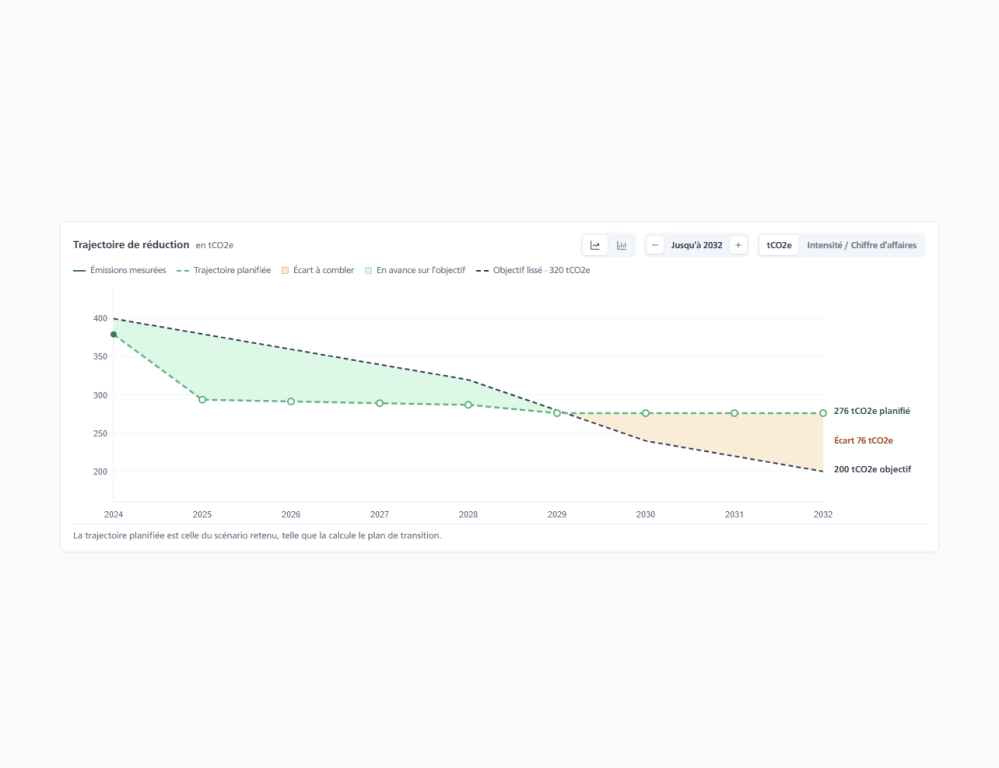Switch to line chart view

595,245
